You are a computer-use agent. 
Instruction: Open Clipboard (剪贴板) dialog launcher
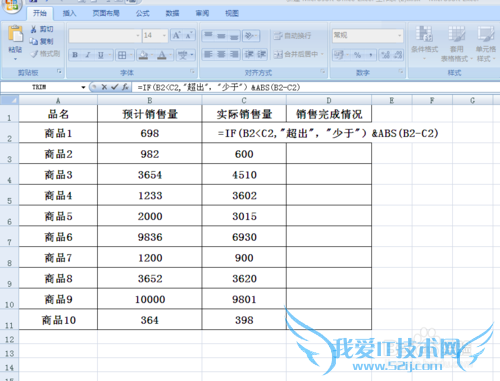coord(59,72)
